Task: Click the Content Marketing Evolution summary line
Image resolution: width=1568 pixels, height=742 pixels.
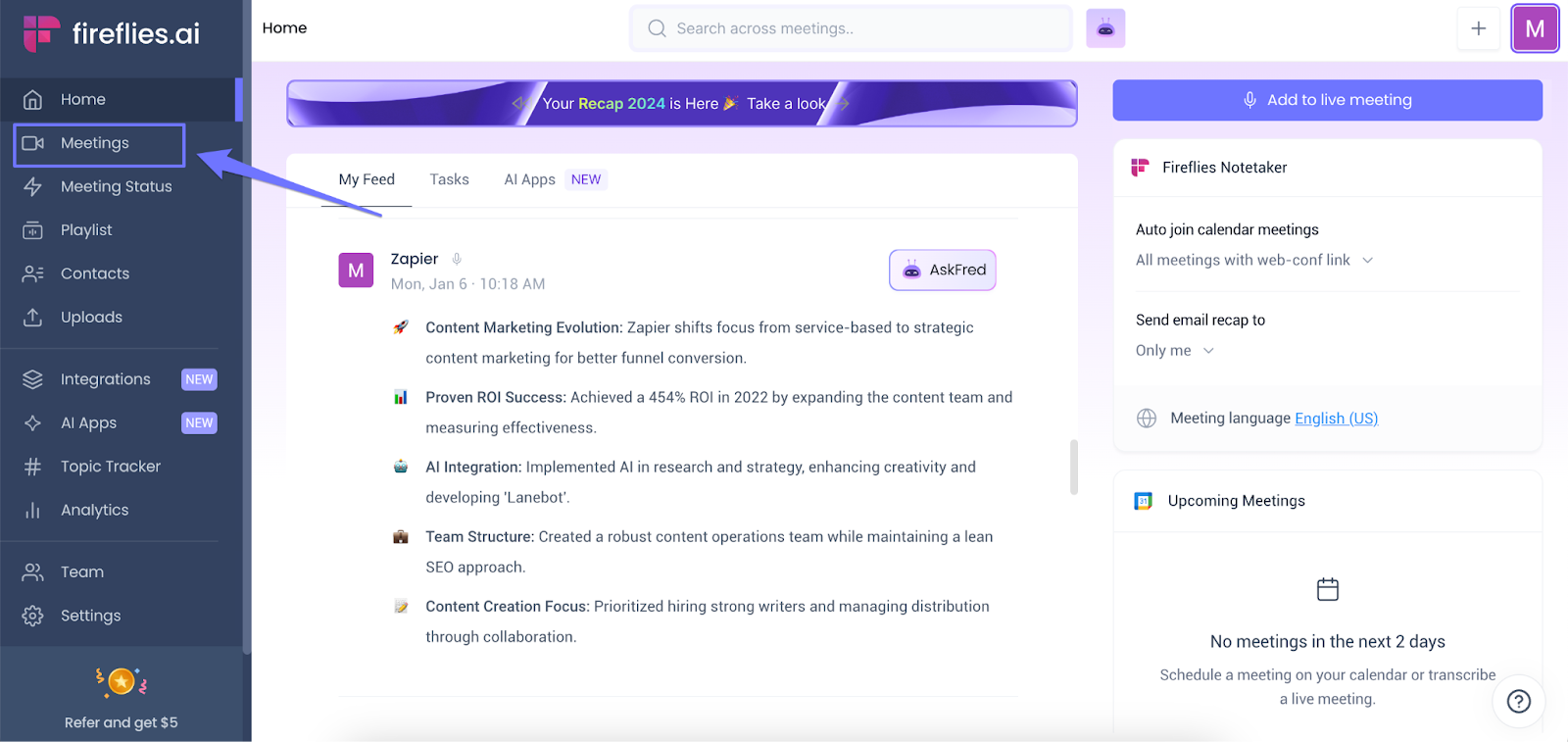Action: point(700,343)
